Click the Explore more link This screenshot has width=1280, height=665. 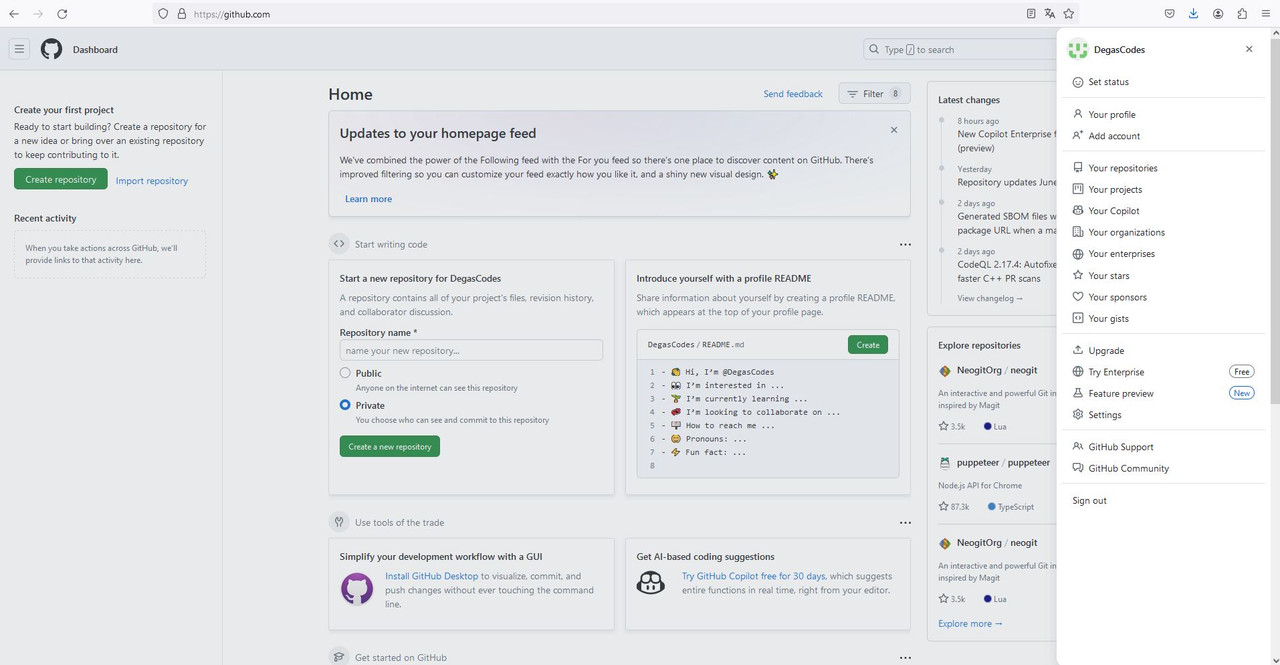click(970, 624)
